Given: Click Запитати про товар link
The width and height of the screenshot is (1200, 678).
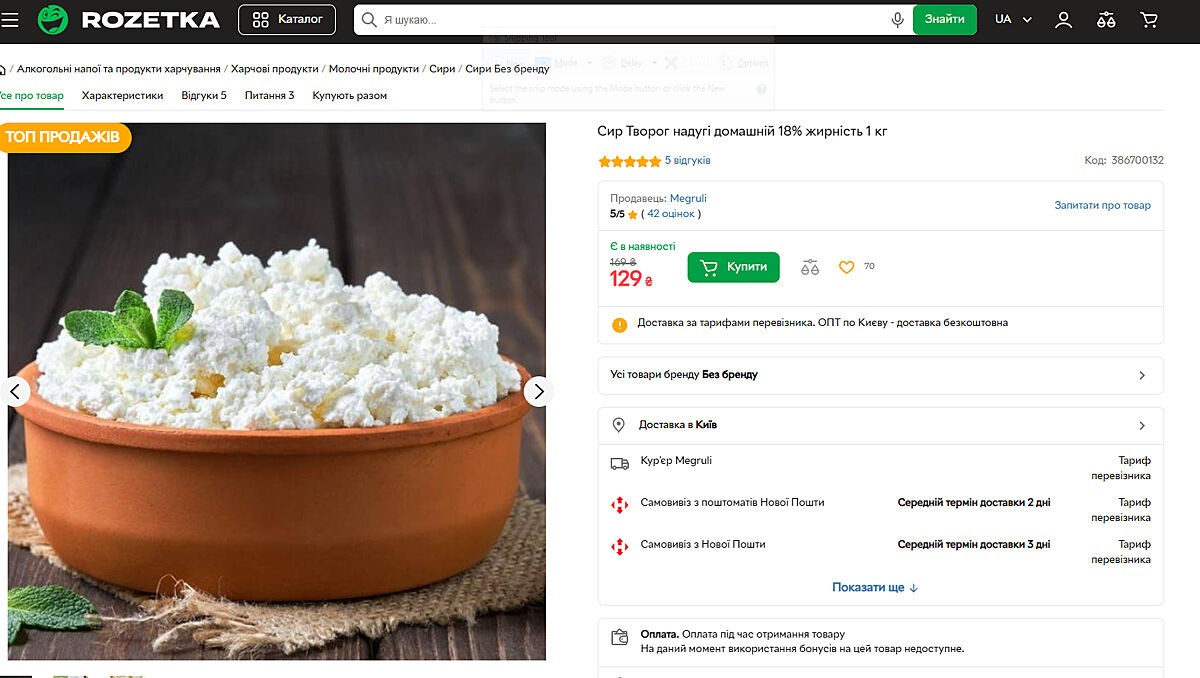Looking at the screenshot, I should click(1102, 205).
